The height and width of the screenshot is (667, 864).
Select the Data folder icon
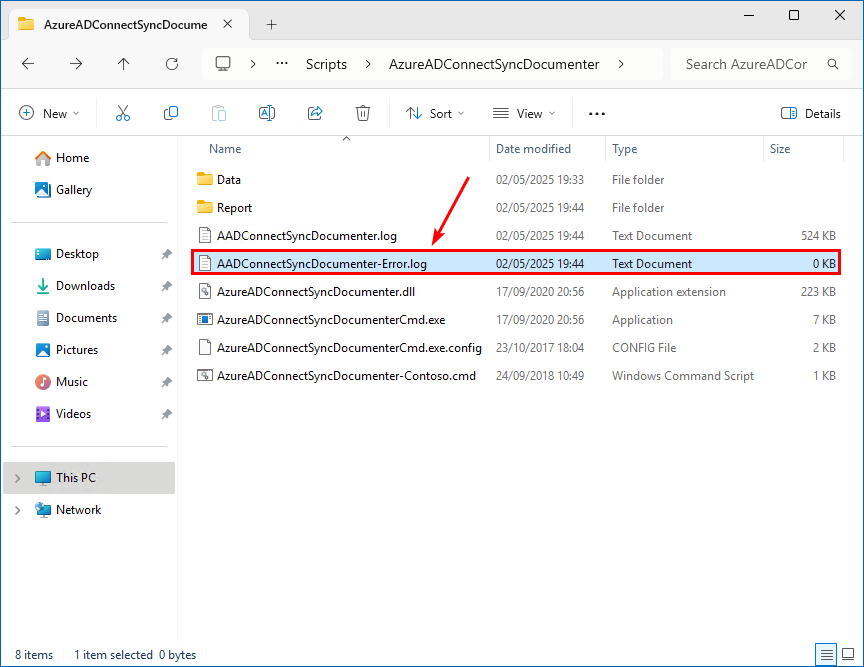(205, 179)
